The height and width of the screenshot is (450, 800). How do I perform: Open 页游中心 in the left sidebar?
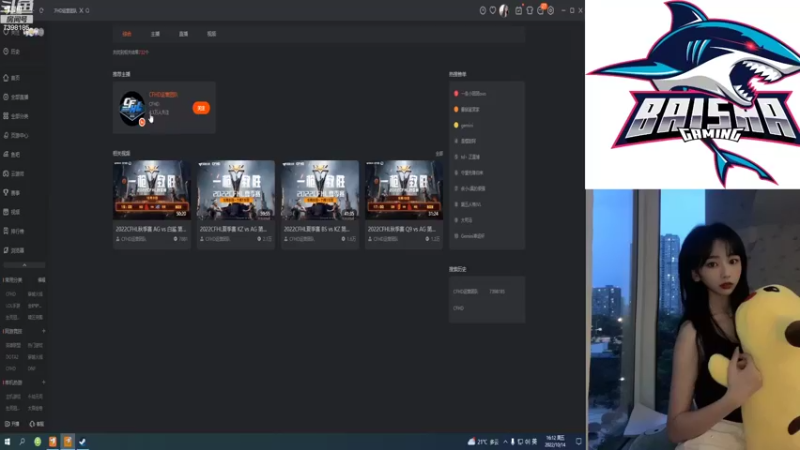[16, 135]
